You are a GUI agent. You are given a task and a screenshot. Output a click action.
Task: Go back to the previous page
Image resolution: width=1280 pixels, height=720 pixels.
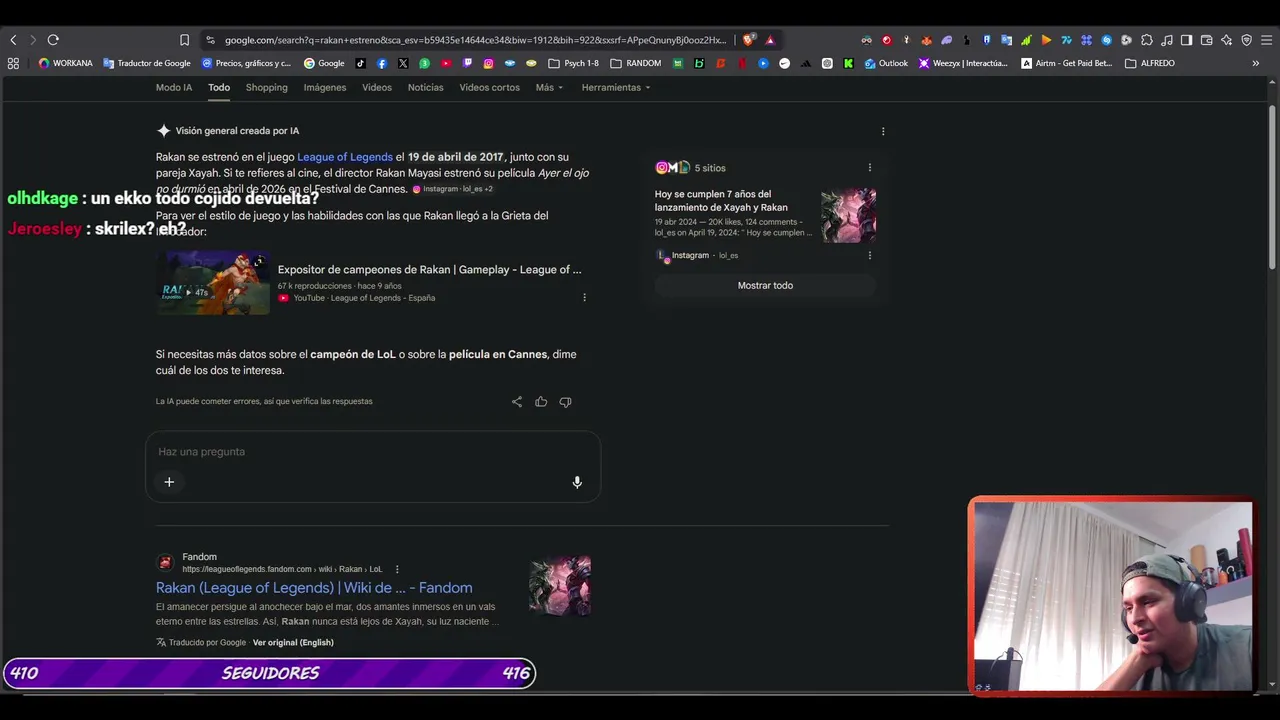tap(13, 40)
